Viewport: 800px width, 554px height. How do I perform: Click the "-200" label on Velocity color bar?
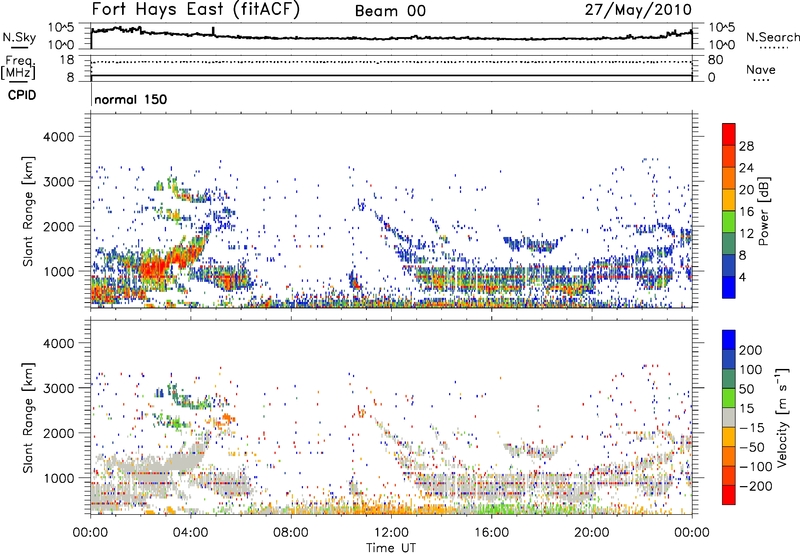(x=755, y=486)
